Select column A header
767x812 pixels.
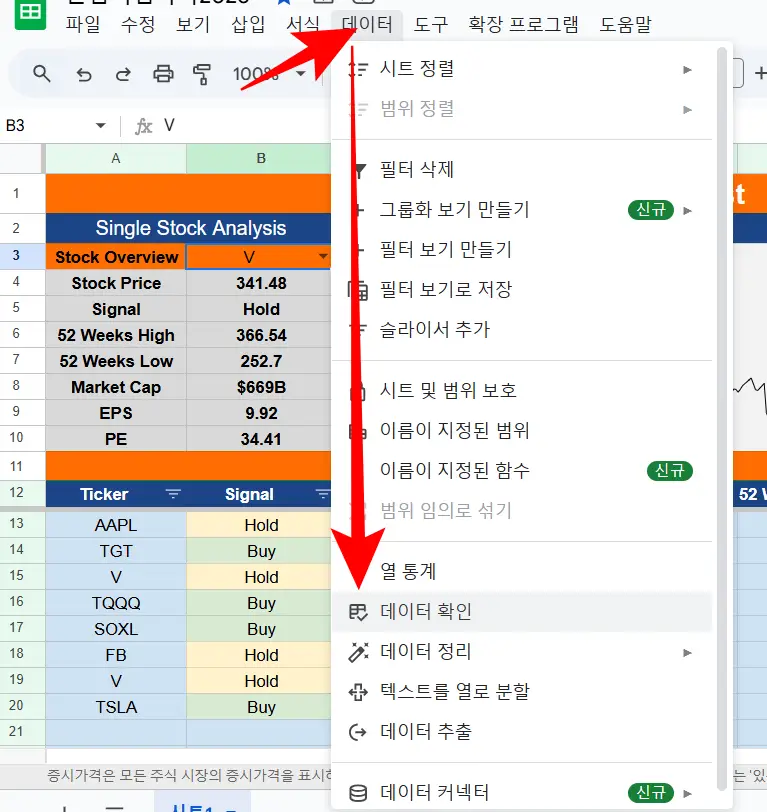pos(115,158)
